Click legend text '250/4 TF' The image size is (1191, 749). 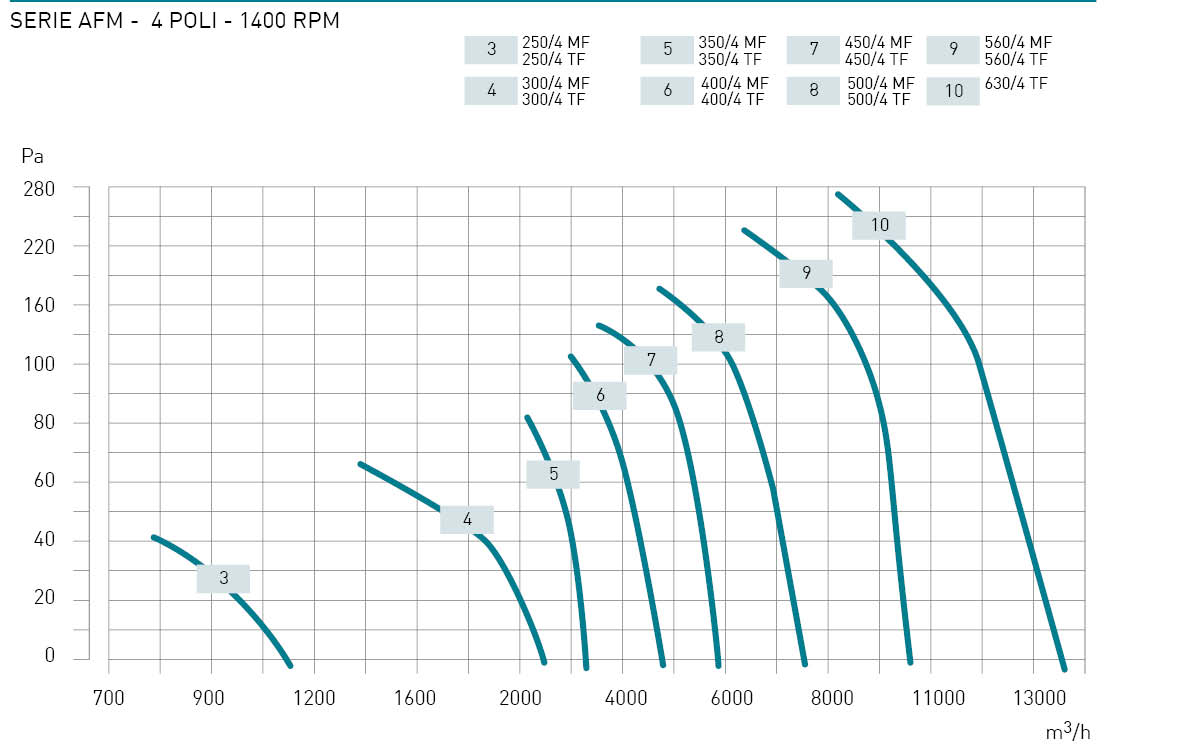click(554, 59)
